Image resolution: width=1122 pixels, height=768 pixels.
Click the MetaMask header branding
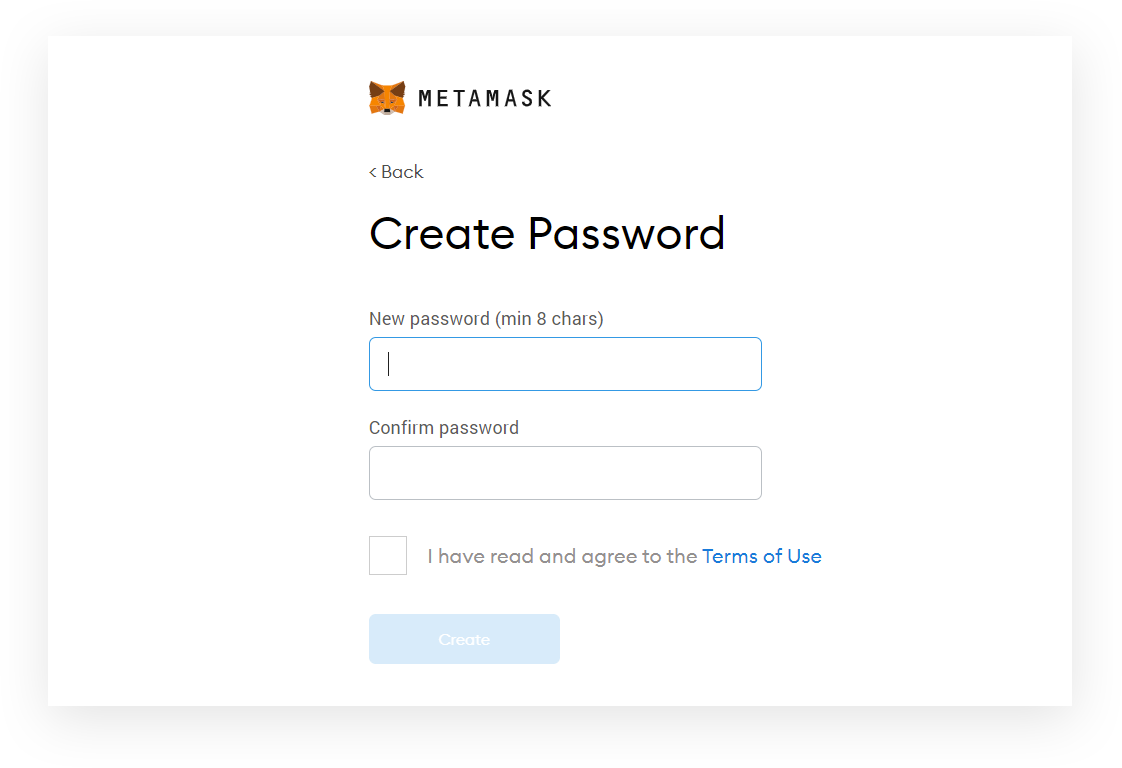tap(460, 96)
